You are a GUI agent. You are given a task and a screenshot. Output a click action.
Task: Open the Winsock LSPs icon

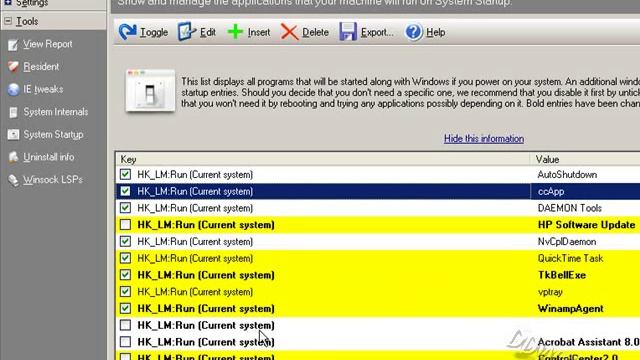13,180
